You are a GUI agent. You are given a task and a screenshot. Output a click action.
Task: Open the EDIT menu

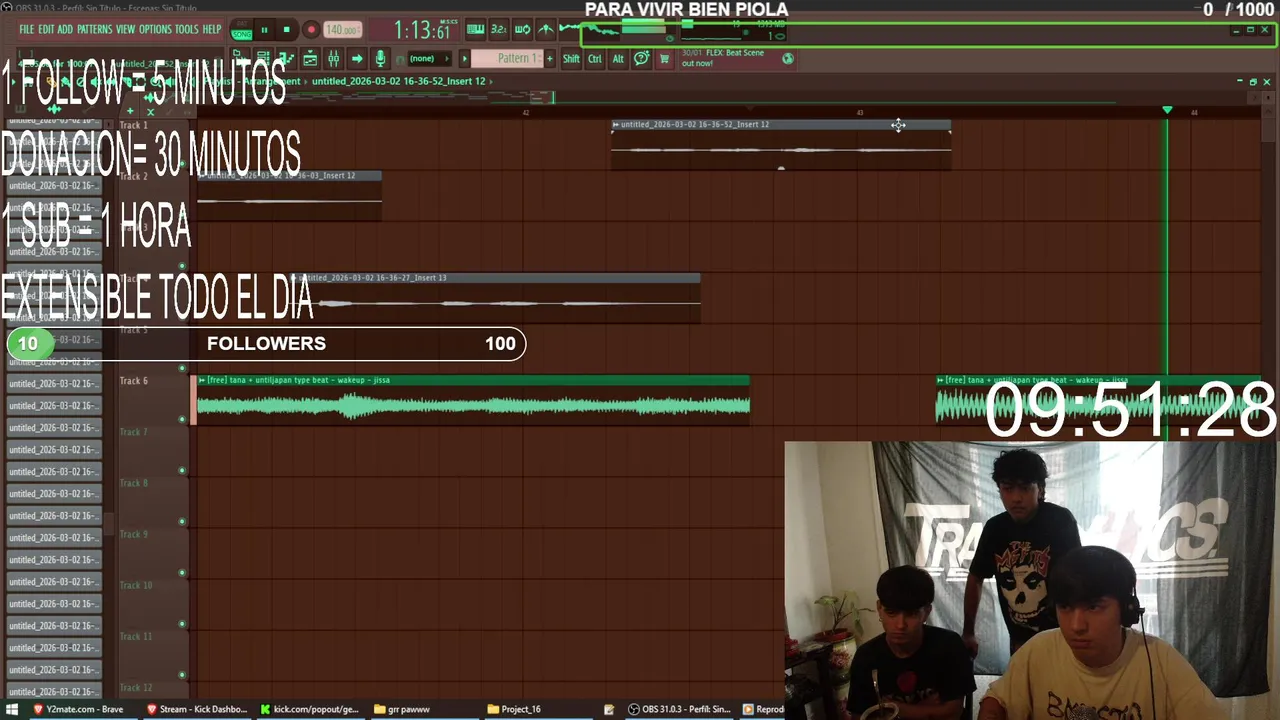[47, 29]
